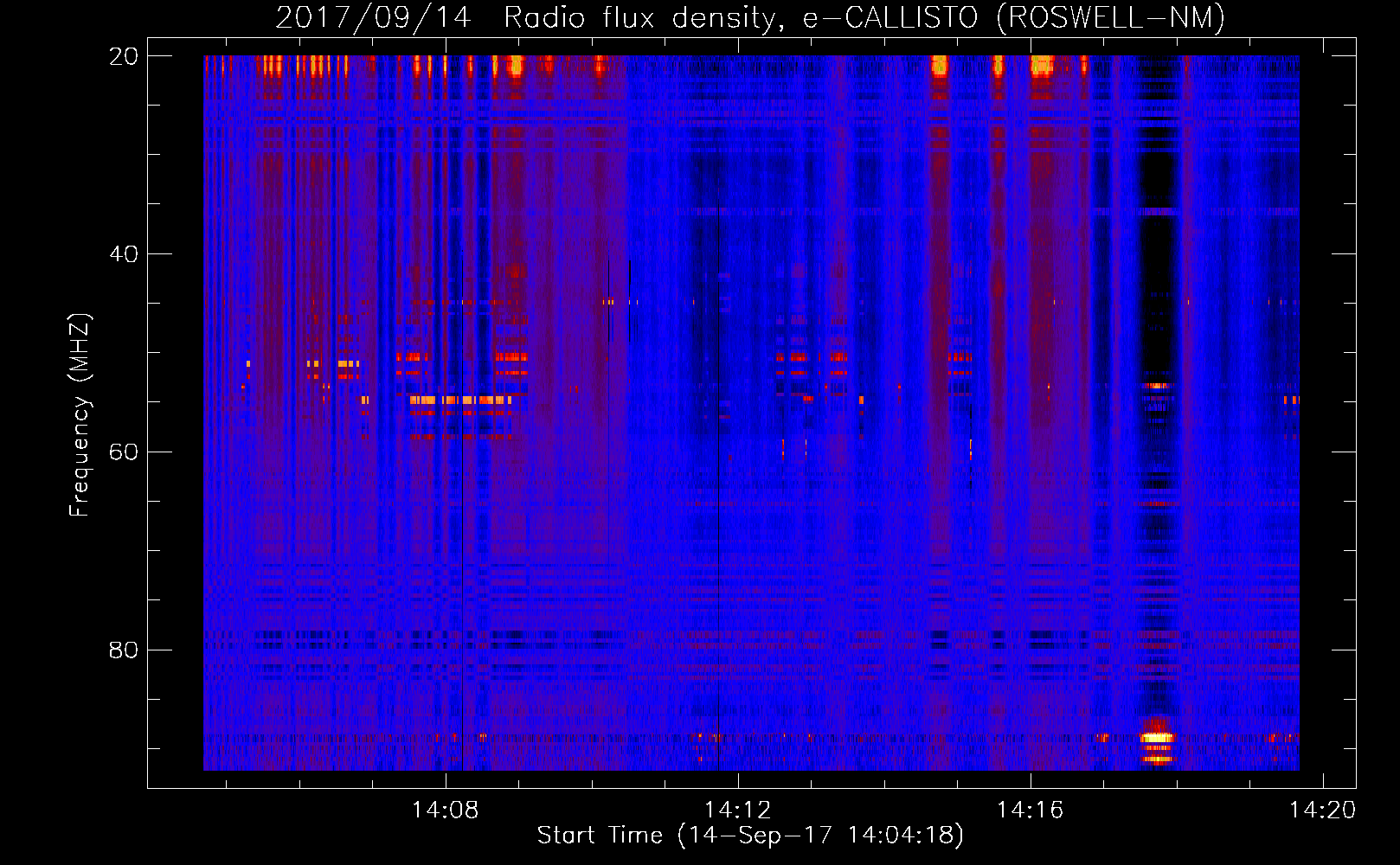Click the plot title "2017/09/14 Radio flux density, e-CALLISTO (ROSWELL-NM)"
1400x865 pixels.
(x=750, y=17)
